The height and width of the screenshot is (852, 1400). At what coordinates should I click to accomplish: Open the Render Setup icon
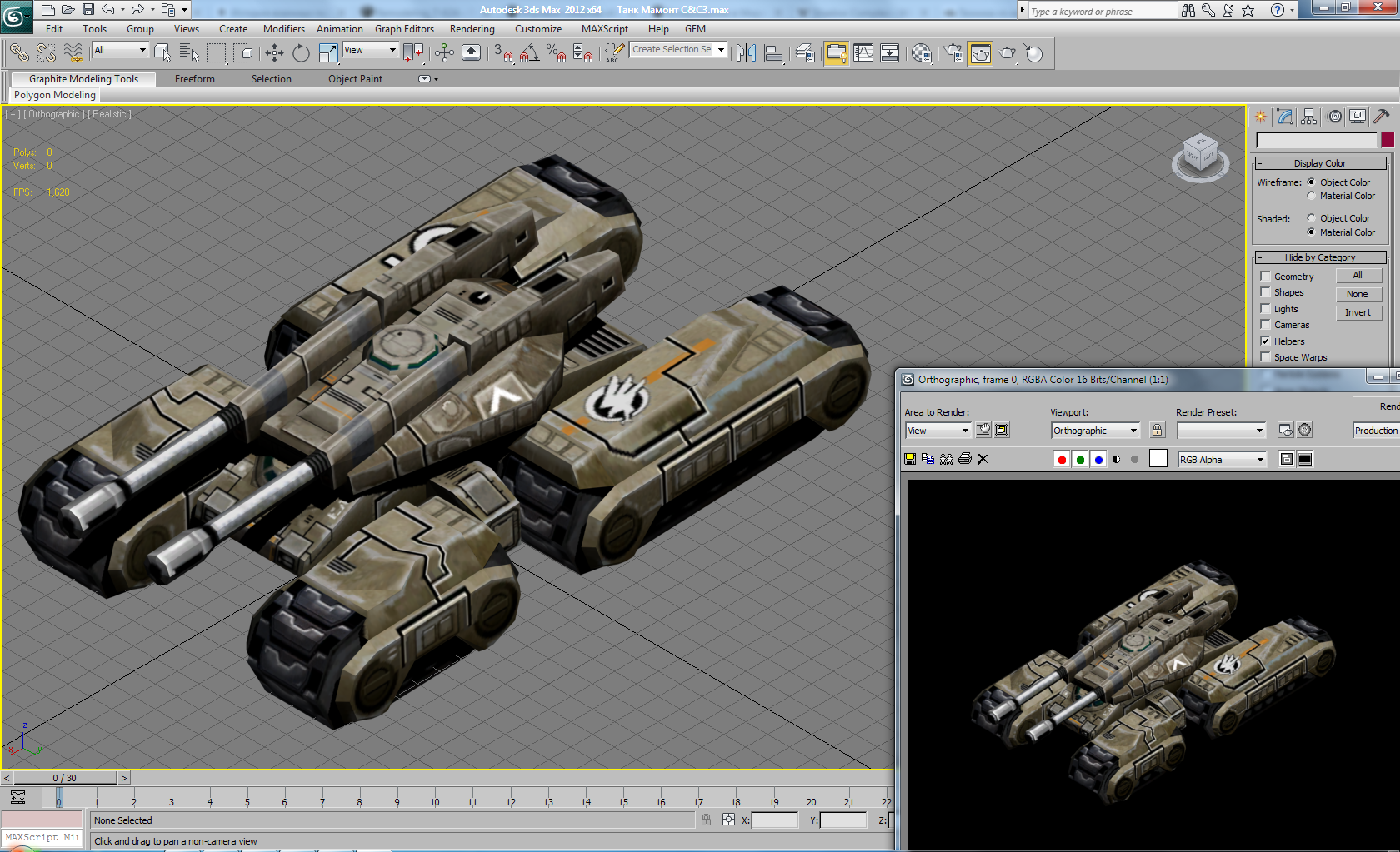(x=953, y=53)
